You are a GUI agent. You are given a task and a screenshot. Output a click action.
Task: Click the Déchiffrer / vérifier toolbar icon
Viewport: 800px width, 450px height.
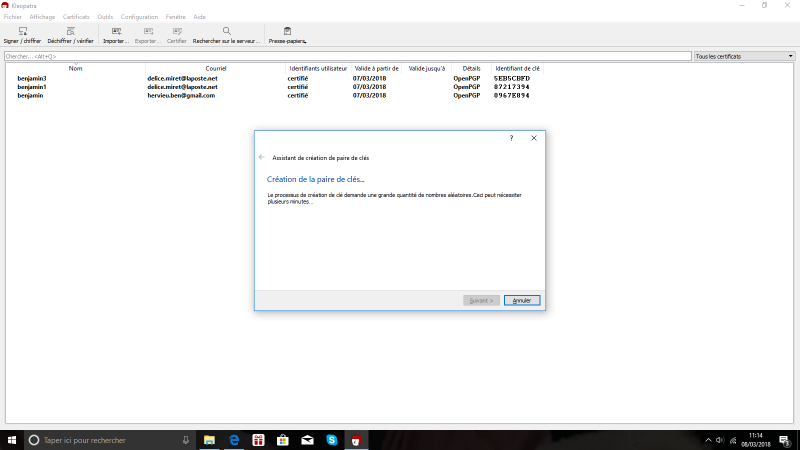tap(70, 31)
